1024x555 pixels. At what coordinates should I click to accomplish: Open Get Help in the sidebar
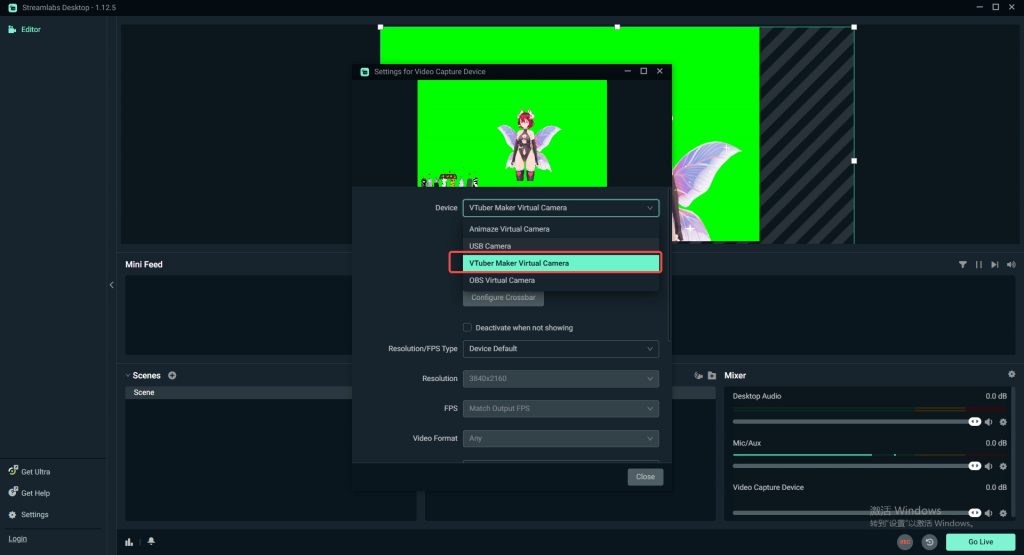(x=29, y=493)
